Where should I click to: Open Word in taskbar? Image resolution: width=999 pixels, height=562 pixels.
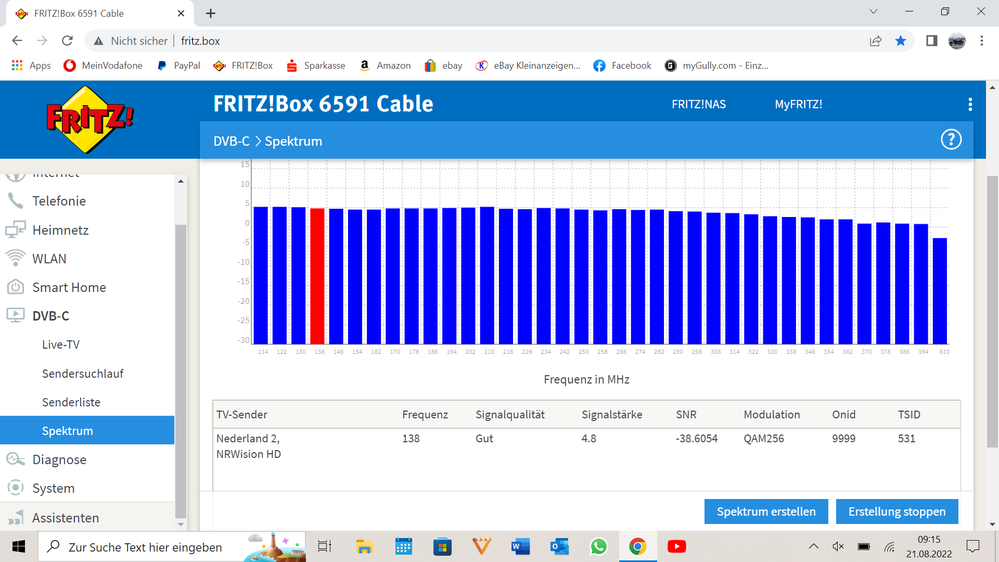(520, 547)
